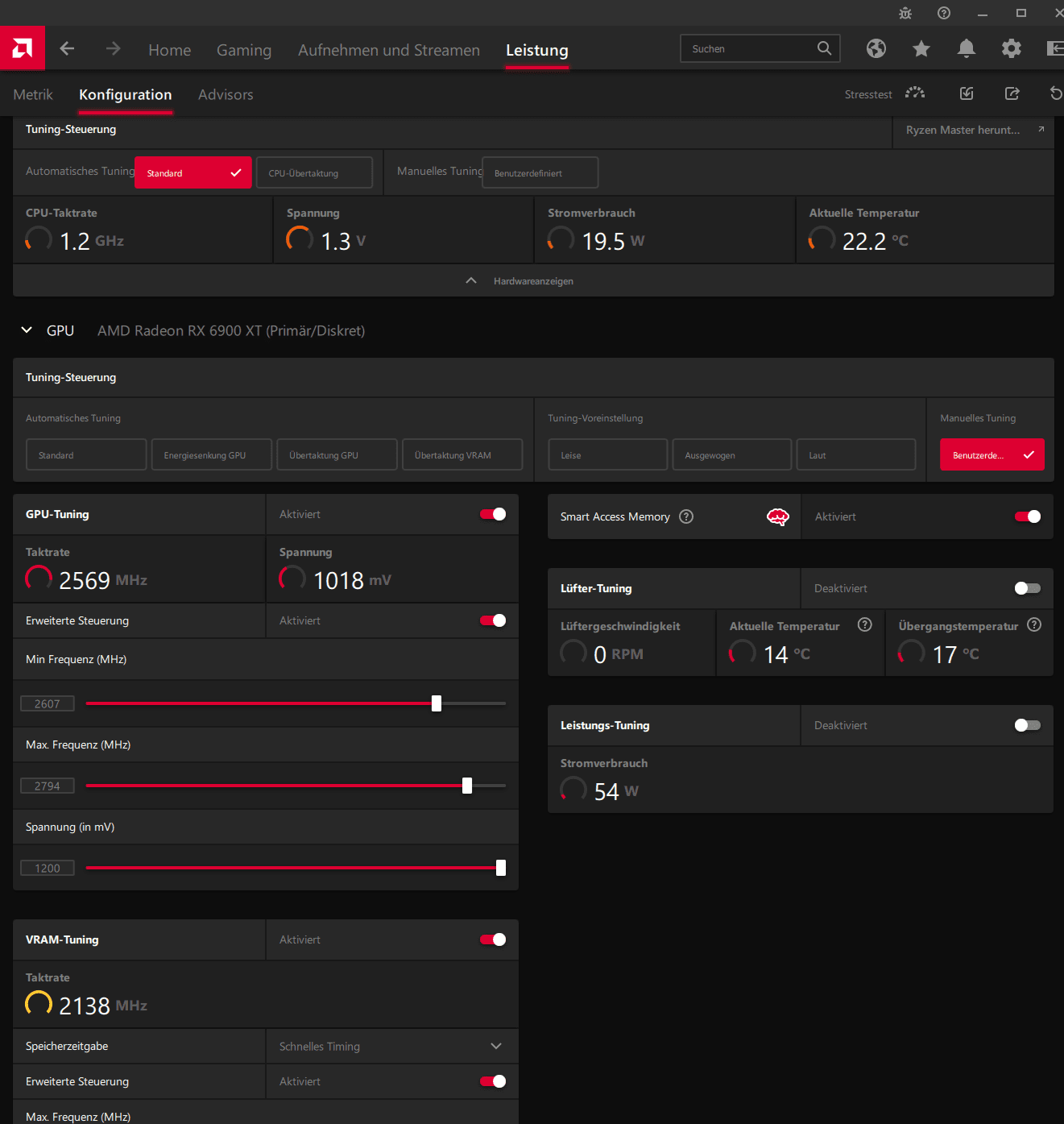
Task: Open the Gaming tab
Action: coord(244,50)
